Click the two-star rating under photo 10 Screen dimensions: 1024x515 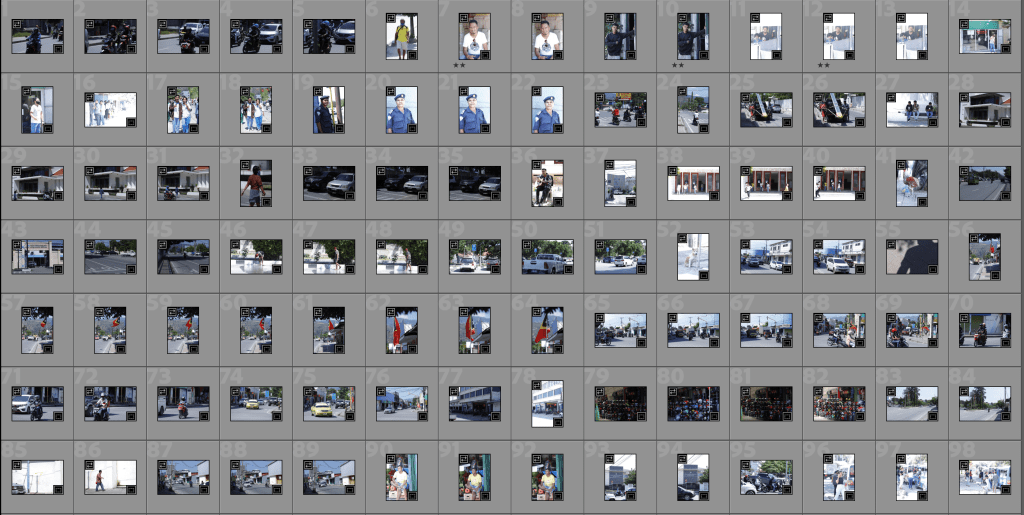(x=678, y=66)
